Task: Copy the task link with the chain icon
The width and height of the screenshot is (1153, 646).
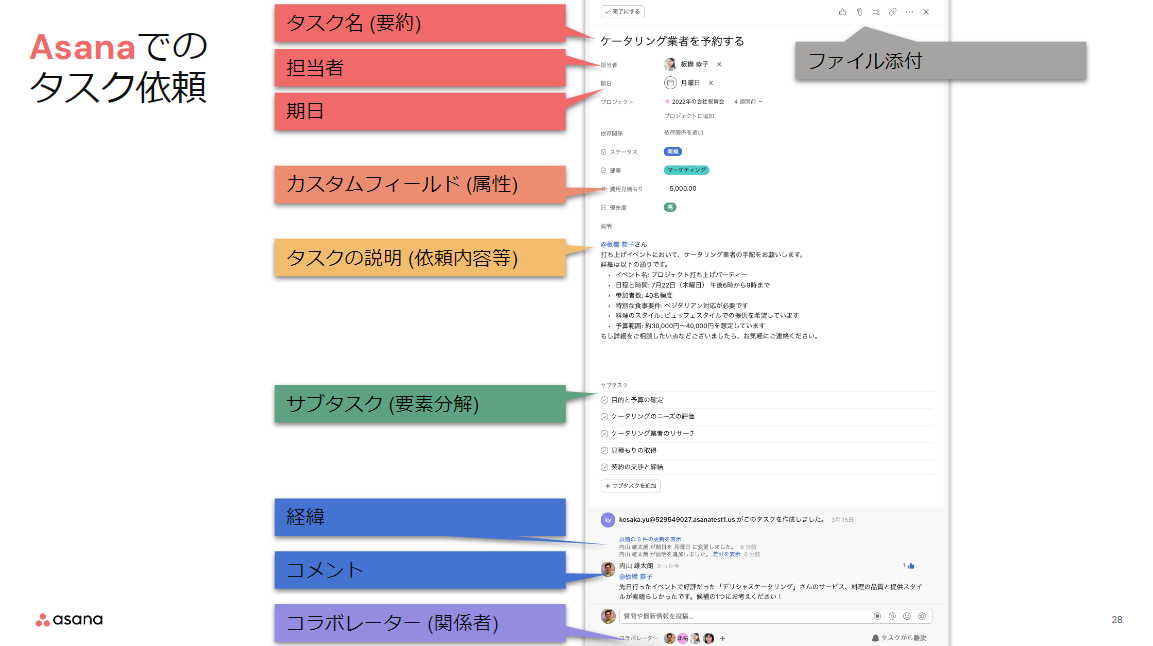Action: (893, 12)
